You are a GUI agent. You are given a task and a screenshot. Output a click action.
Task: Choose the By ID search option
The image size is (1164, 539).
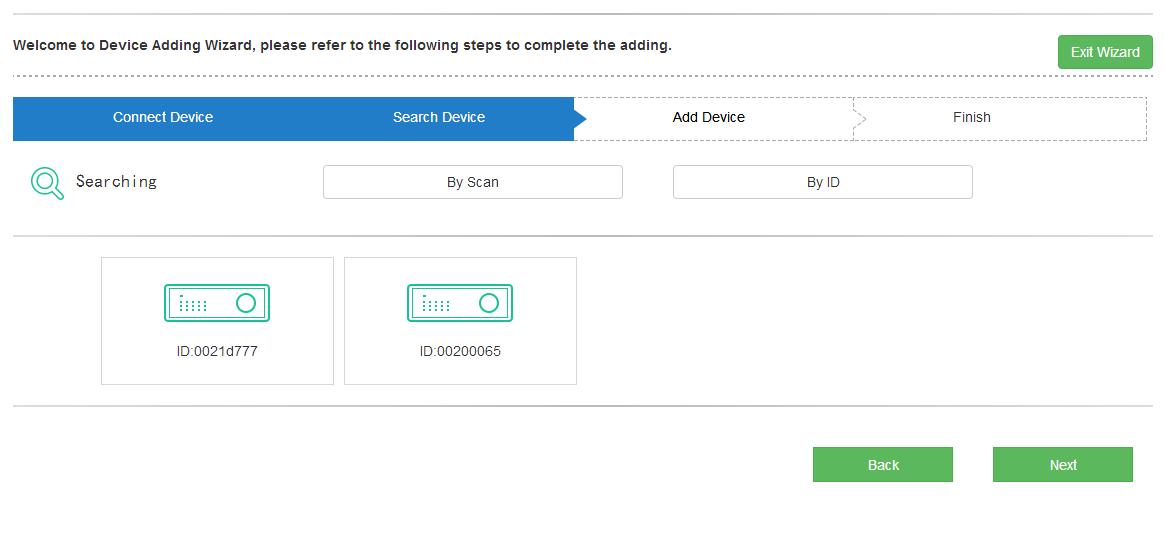(823, 182)
